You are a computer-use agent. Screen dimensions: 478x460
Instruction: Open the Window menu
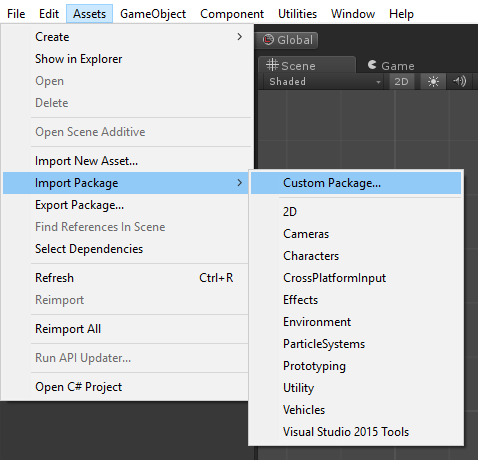point(353,14)
